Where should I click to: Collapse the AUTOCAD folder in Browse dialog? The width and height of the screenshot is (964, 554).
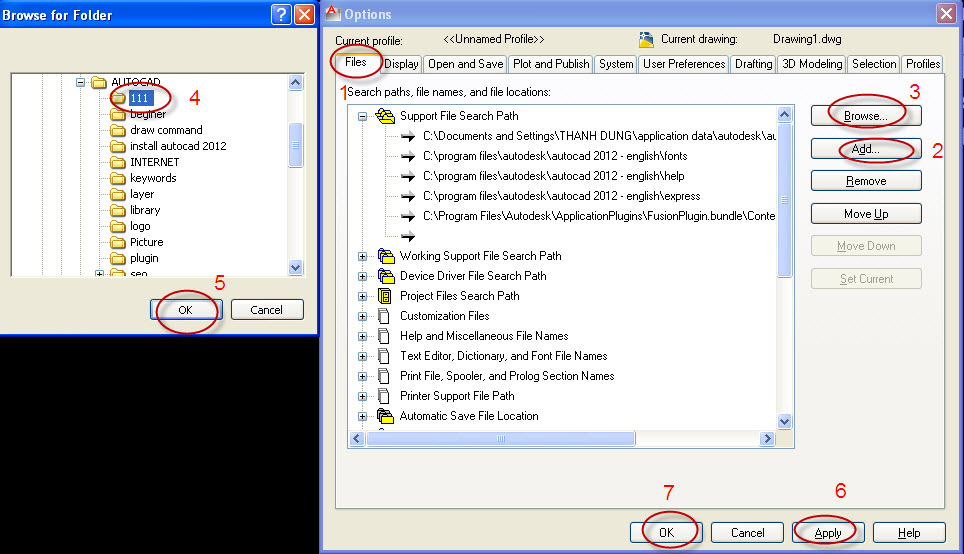pyautogui.click(x=81, y=82)
